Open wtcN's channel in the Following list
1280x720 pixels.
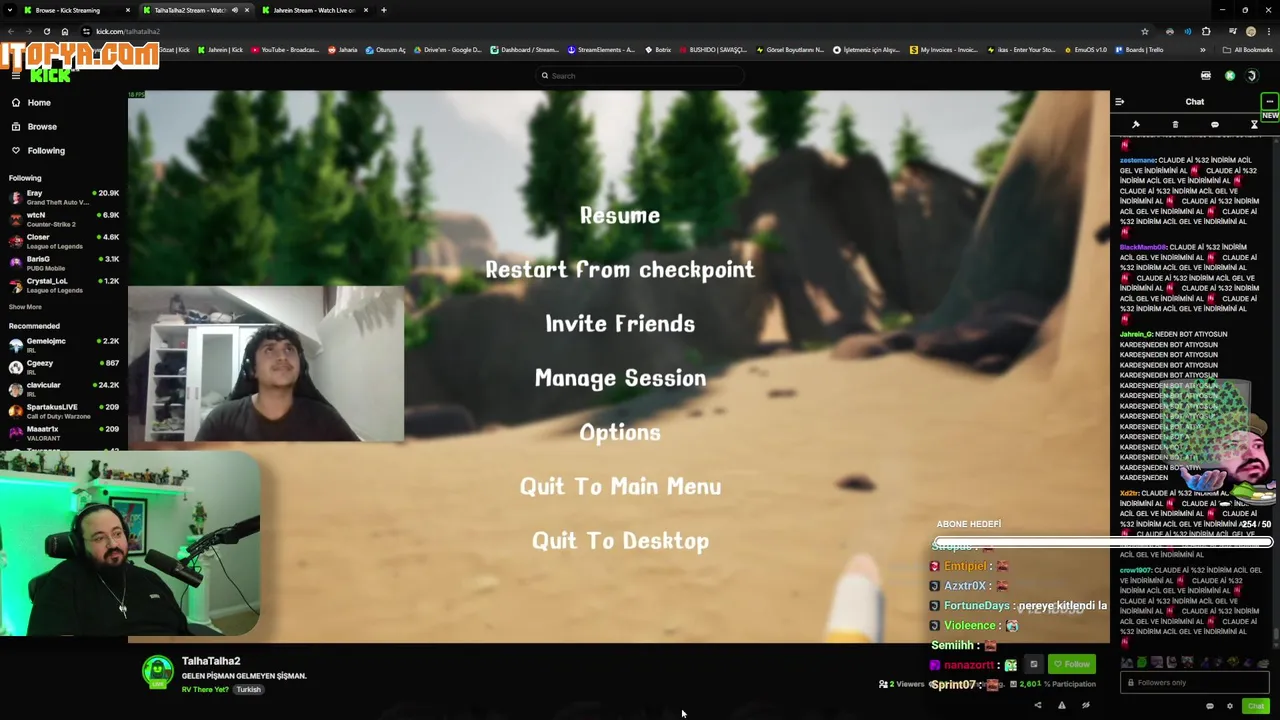tap(64, 219)
